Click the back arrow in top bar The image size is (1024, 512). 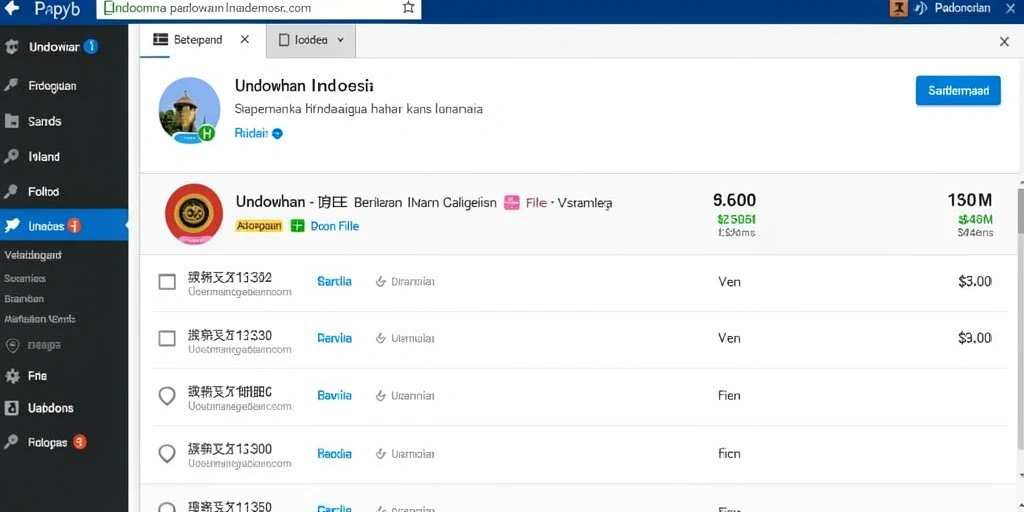(x=11, y=8)
